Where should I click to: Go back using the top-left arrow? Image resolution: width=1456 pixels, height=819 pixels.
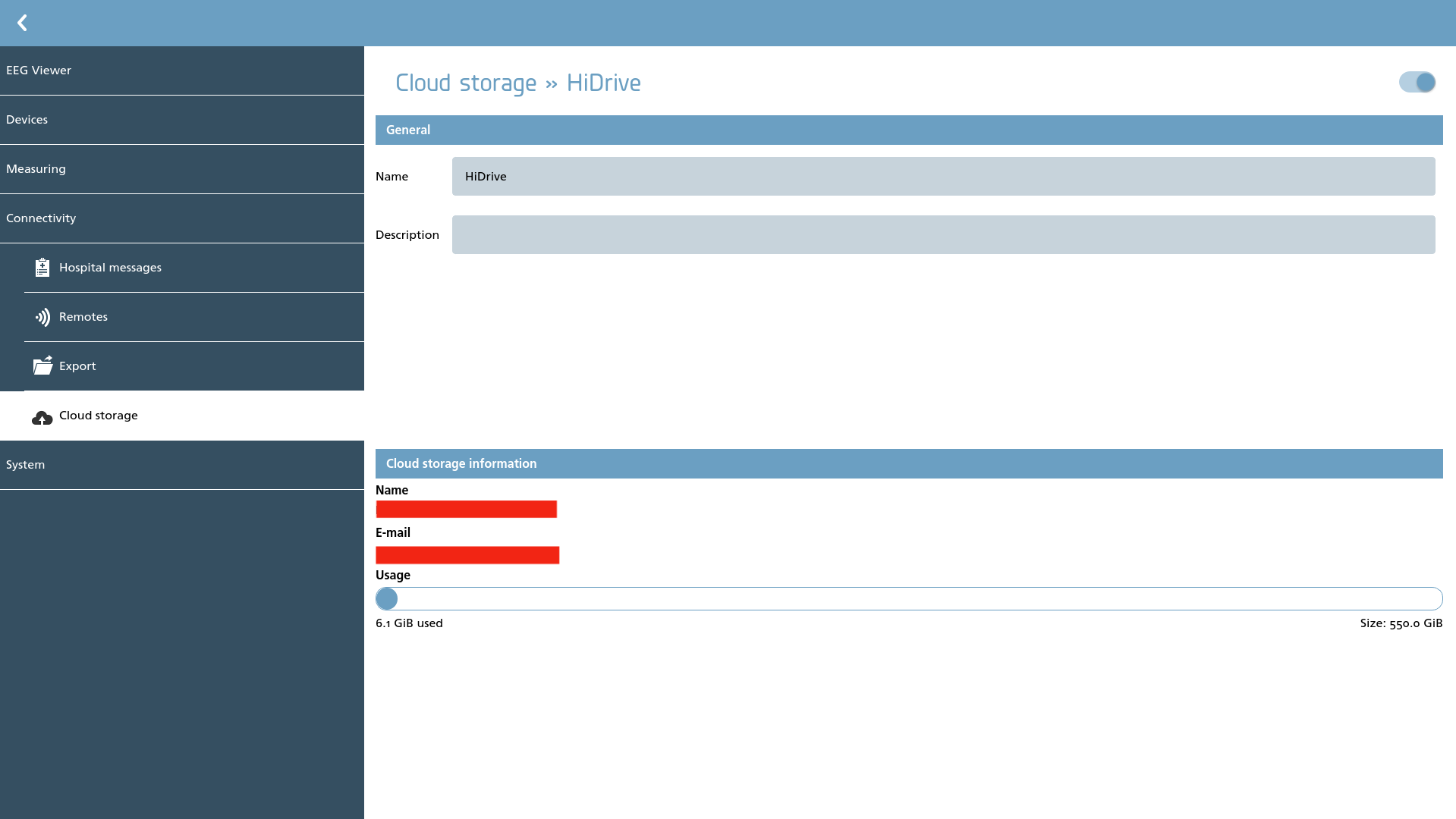coord(22,23)
